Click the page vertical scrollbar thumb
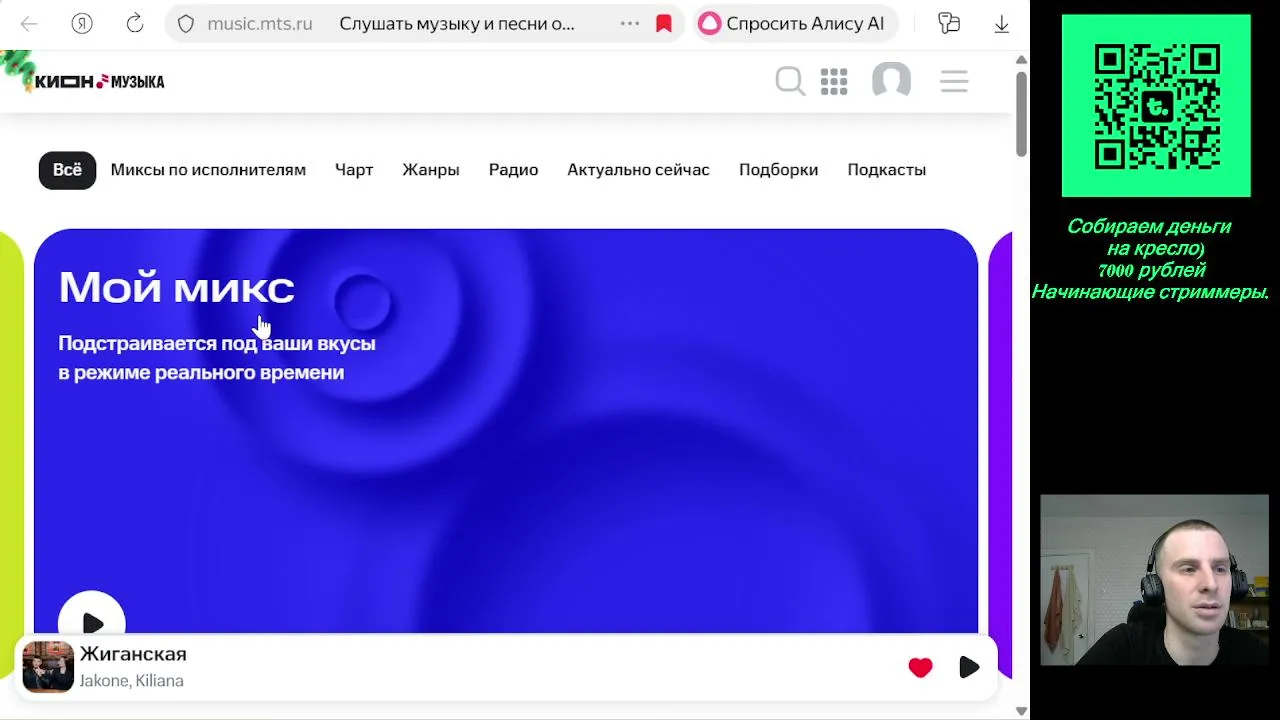This screenshot has width=1280, height=720. tap(1021, 114)
